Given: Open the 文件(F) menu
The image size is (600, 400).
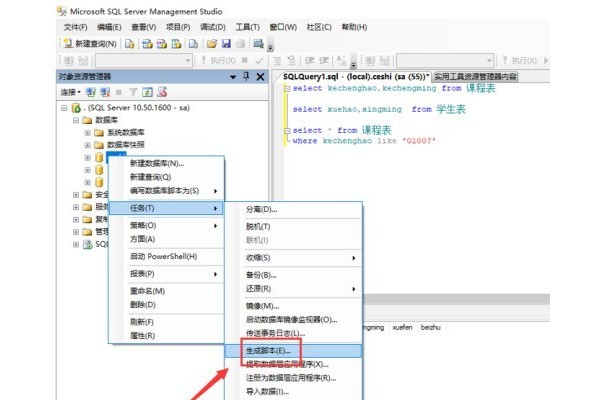Looking at the screenshot, I should click(75, 27).
